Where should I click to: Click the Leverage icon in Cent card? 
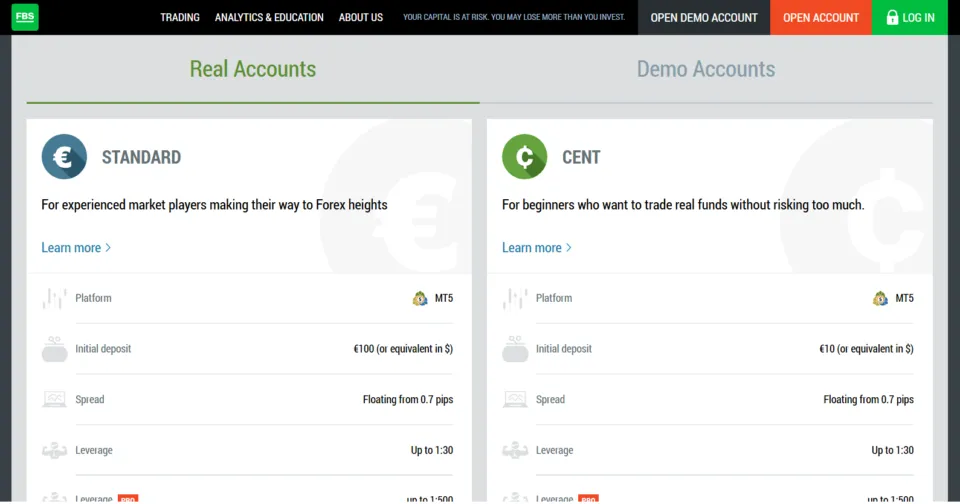515,451
